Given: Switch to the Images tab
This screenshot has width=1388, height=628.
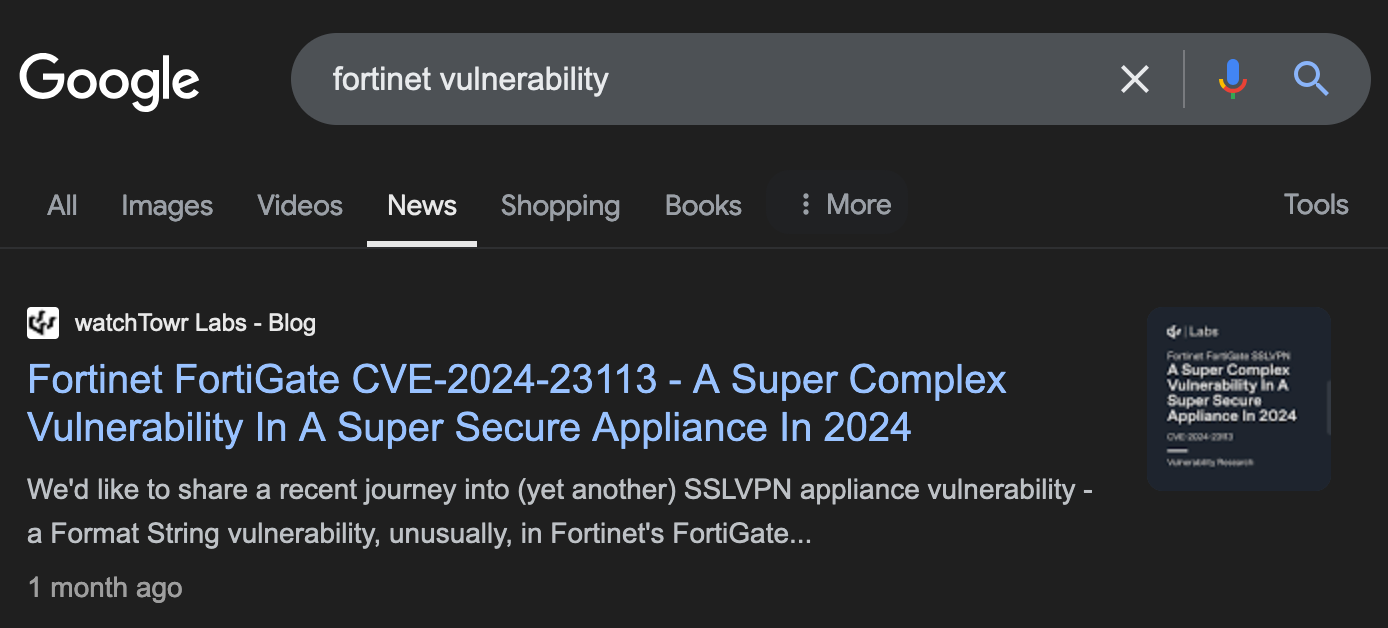Looking at the screenshot, I should tap(167, 205).
